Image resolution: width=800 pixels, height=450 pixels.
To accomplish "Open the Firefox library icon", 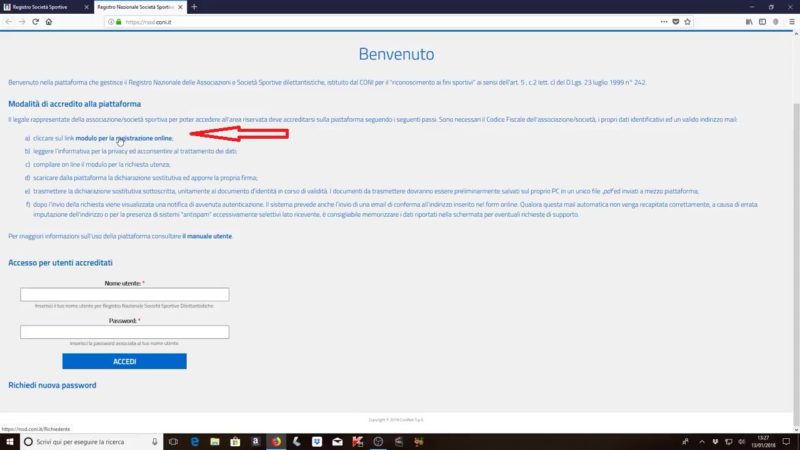I will pos(749,22).
